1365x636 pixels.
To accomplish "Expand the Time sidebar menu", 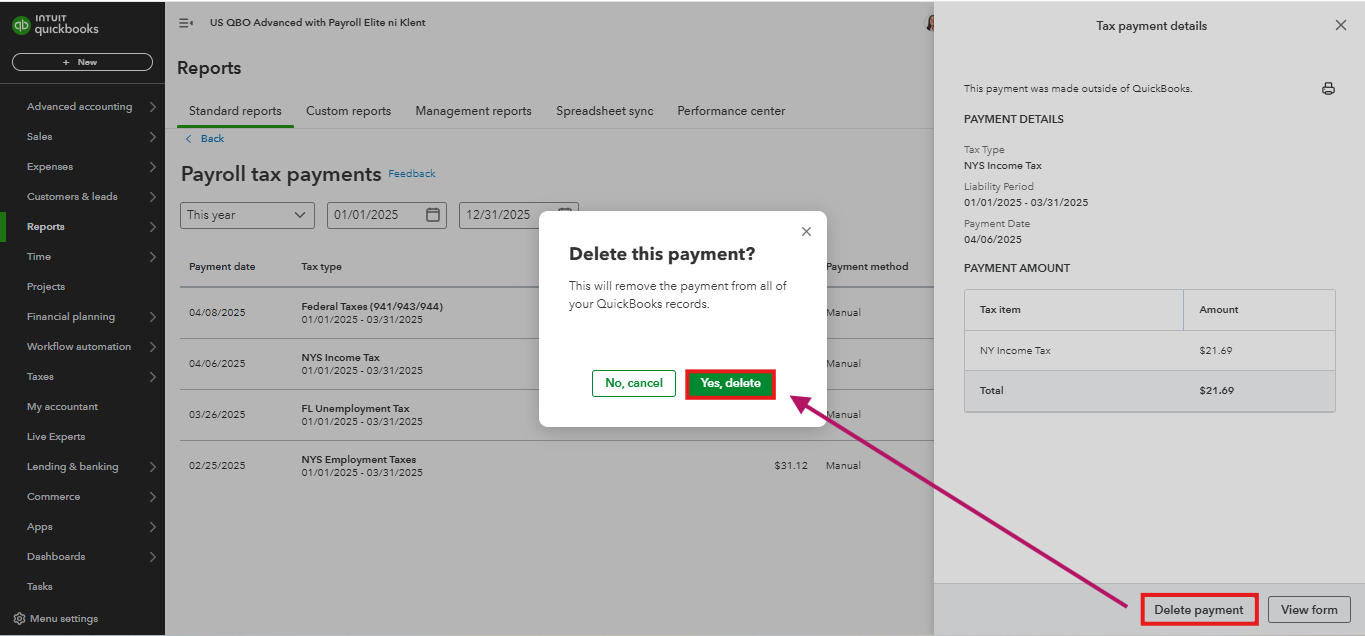I will pyautogui.click(x=152, y=257).
